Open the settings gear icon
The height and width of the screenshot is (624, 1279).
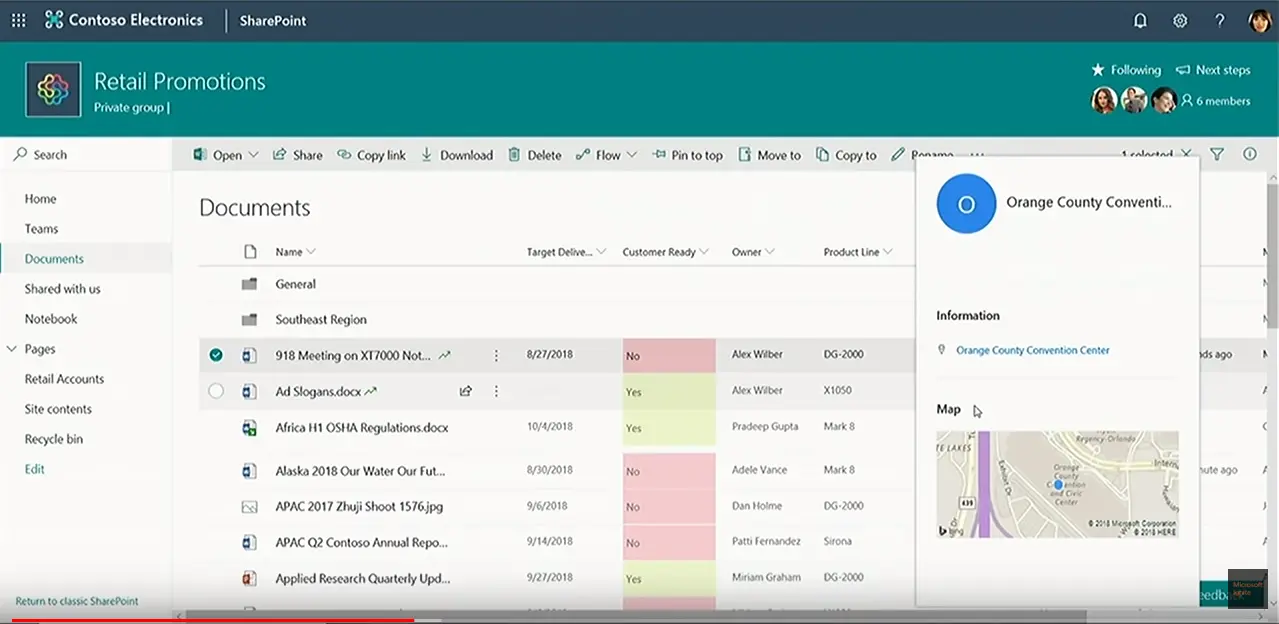(x=1180, y=20)
